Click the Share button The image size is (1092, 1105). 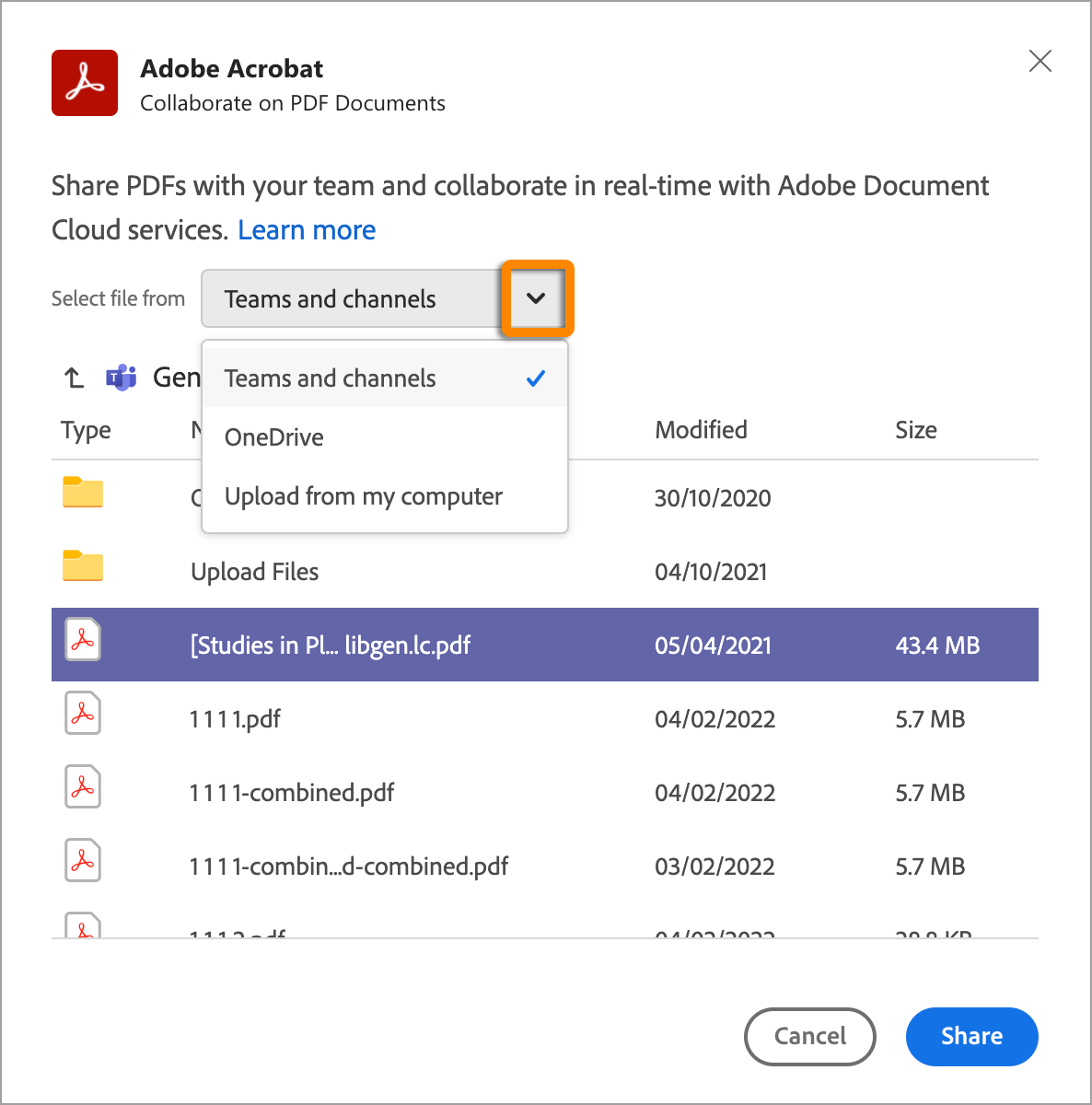pos(971,1036)
